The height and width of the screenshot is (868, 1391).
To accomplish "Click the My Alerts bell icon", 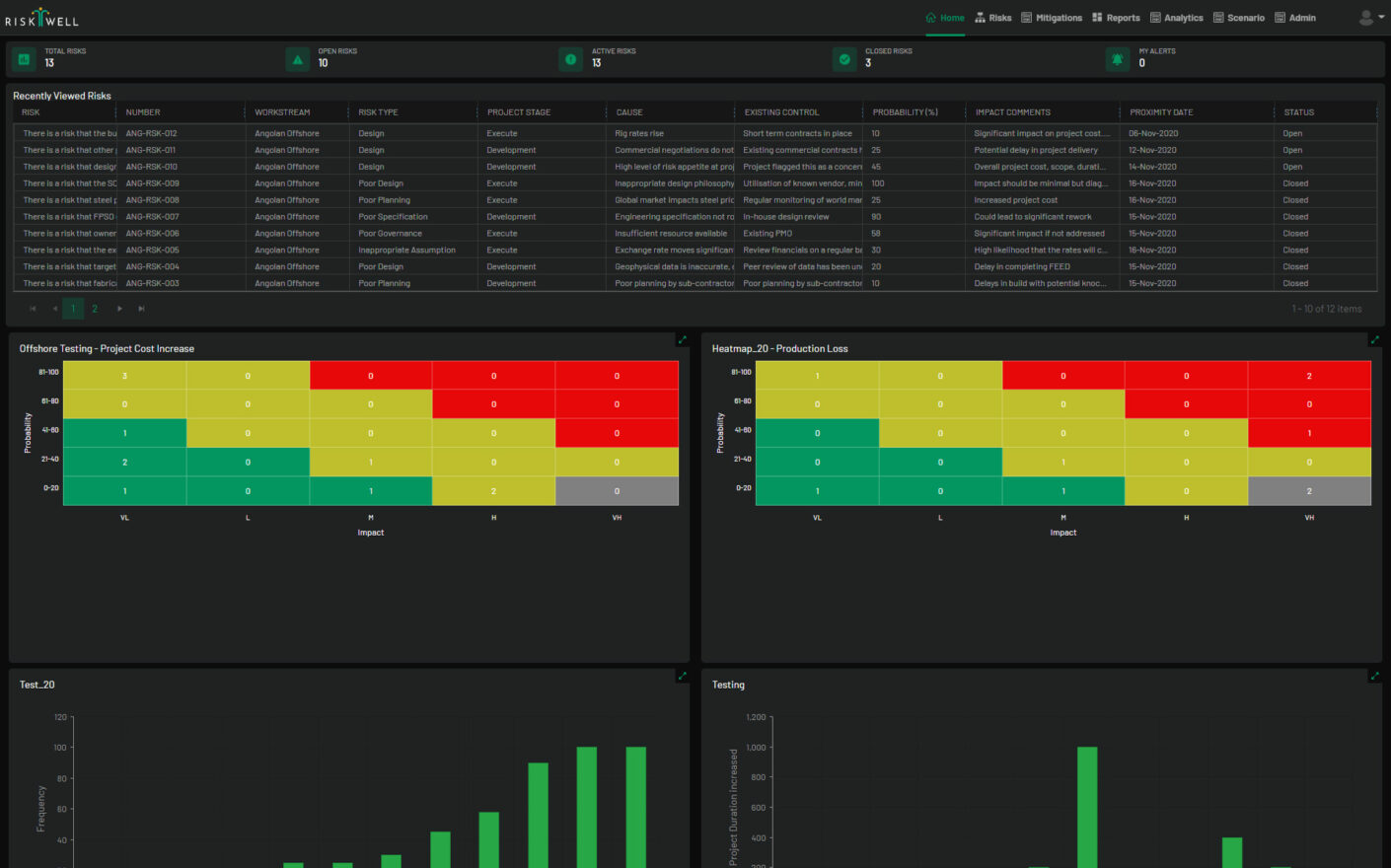I will 1118,59.
